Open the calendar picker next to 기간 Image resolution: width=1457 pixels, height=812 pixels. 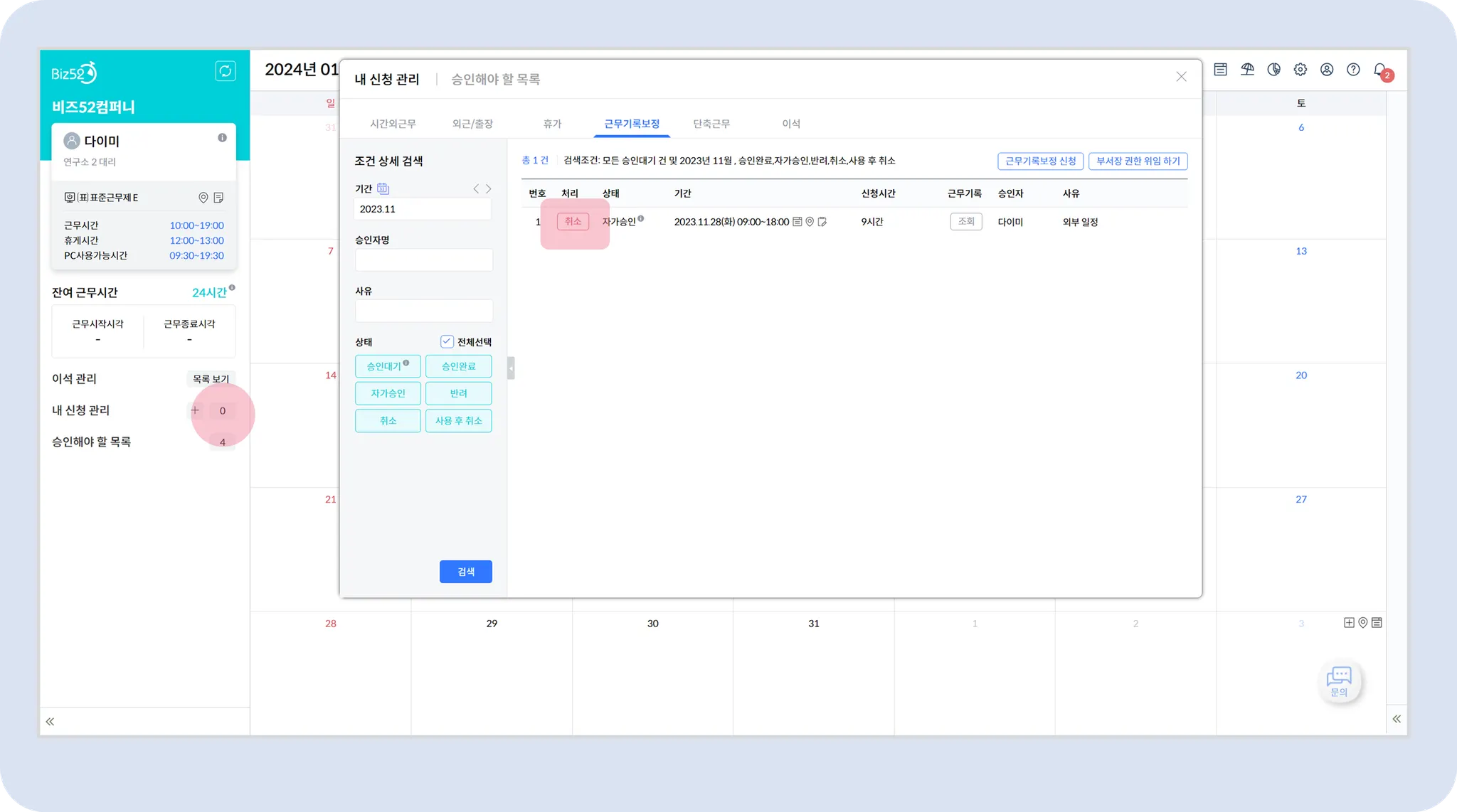(383, 188)
